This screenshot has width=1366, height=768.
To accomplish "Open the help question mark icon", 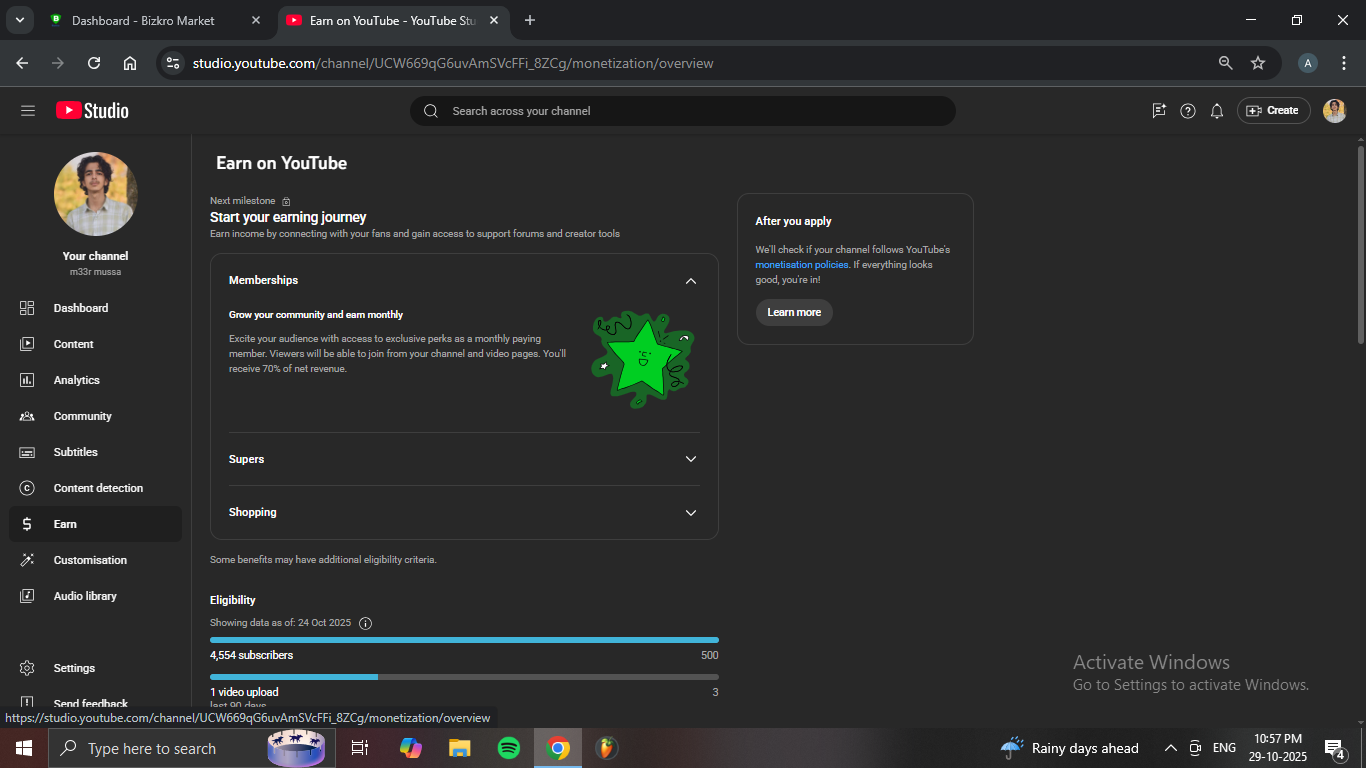I will pos(1188,111).
